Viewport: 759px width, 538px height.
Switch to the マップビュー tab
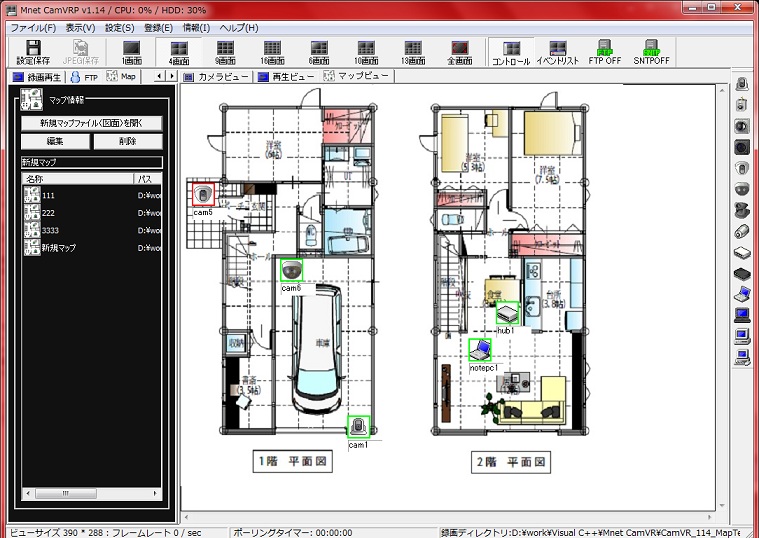(x=357, y=76)
